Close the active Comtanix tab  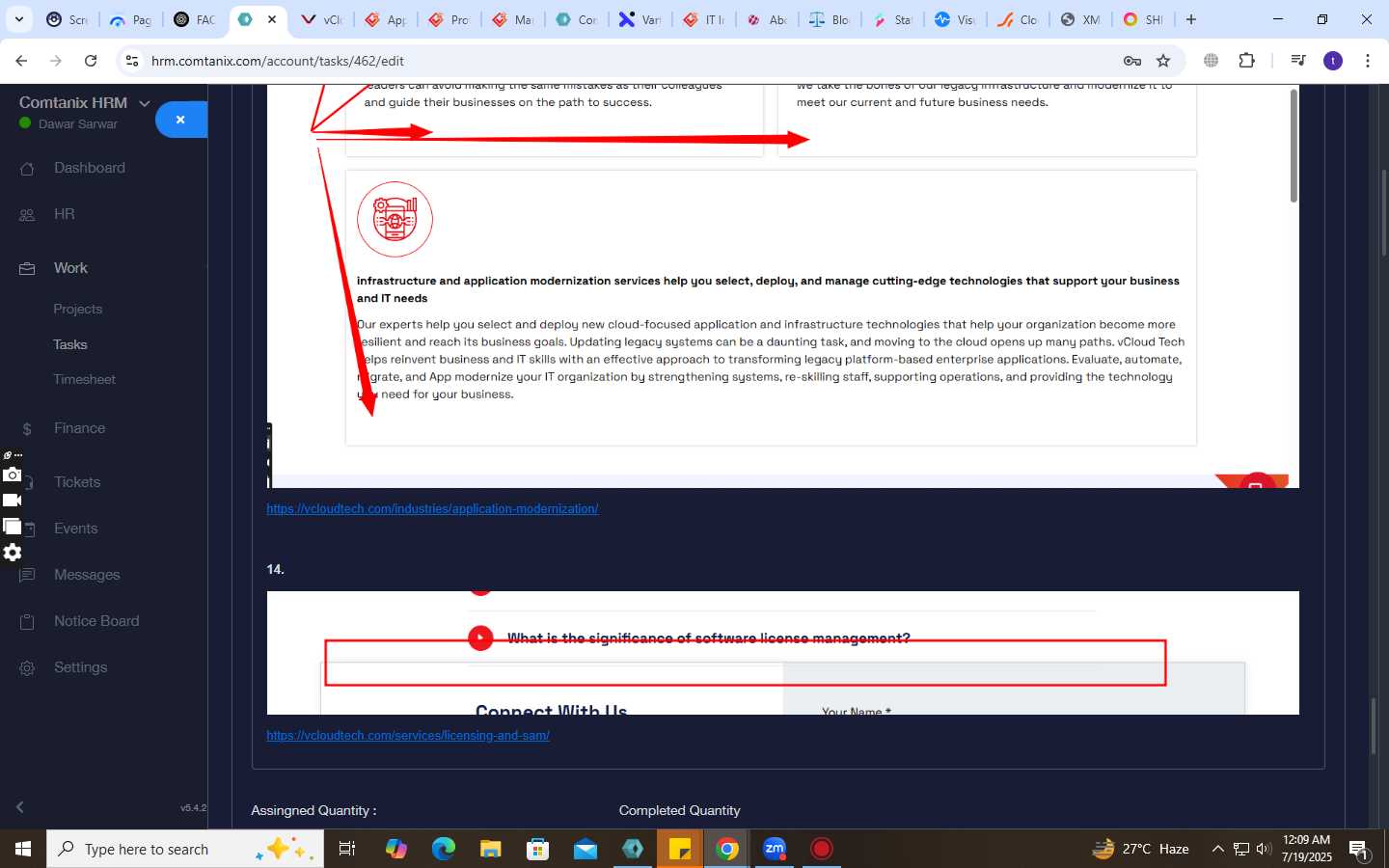(272, 19)
